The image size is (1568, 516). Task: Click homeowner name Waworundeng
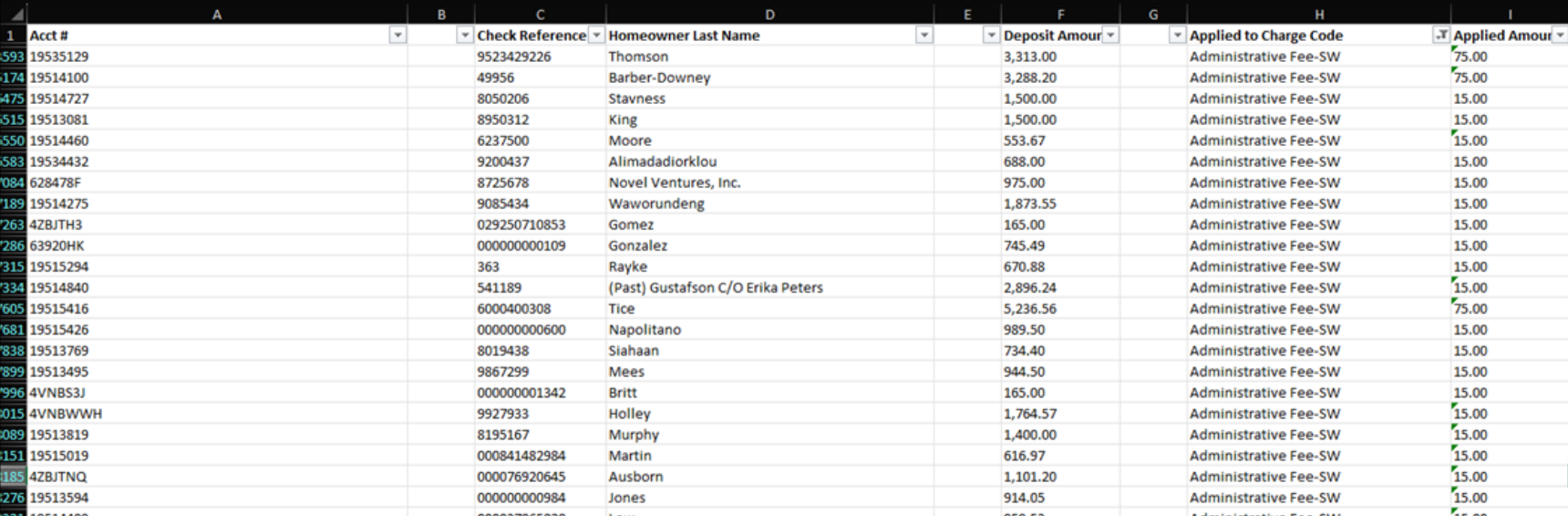pyautogui.click(x=656, y=203)
